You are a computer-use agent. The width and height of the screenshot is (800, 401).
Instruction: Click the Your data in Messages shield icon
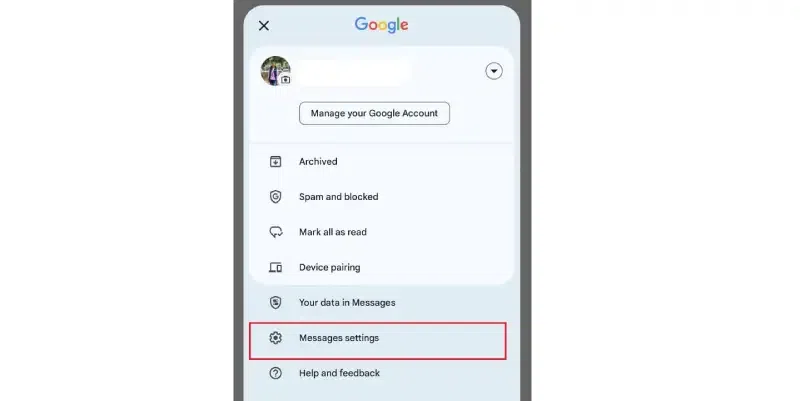click(276, 303)
